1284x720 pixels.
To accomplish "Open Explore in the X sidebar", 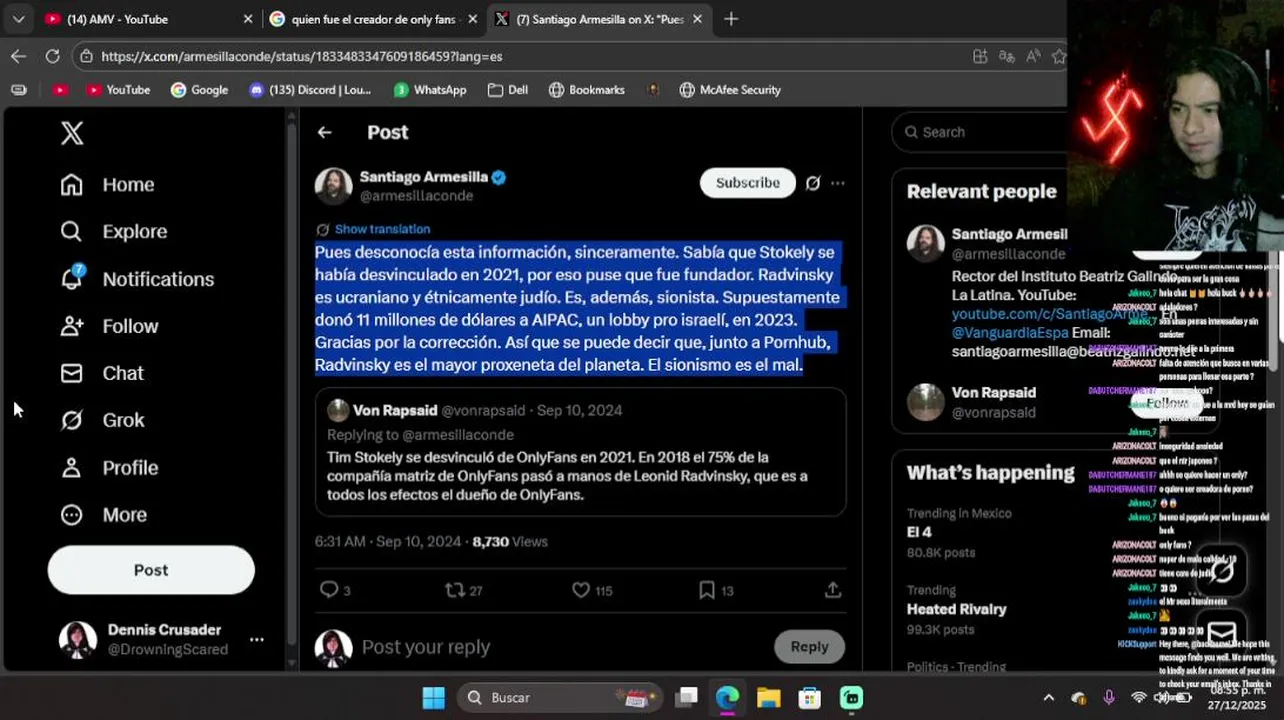I will pyautogui.click(x=113, y=232).
